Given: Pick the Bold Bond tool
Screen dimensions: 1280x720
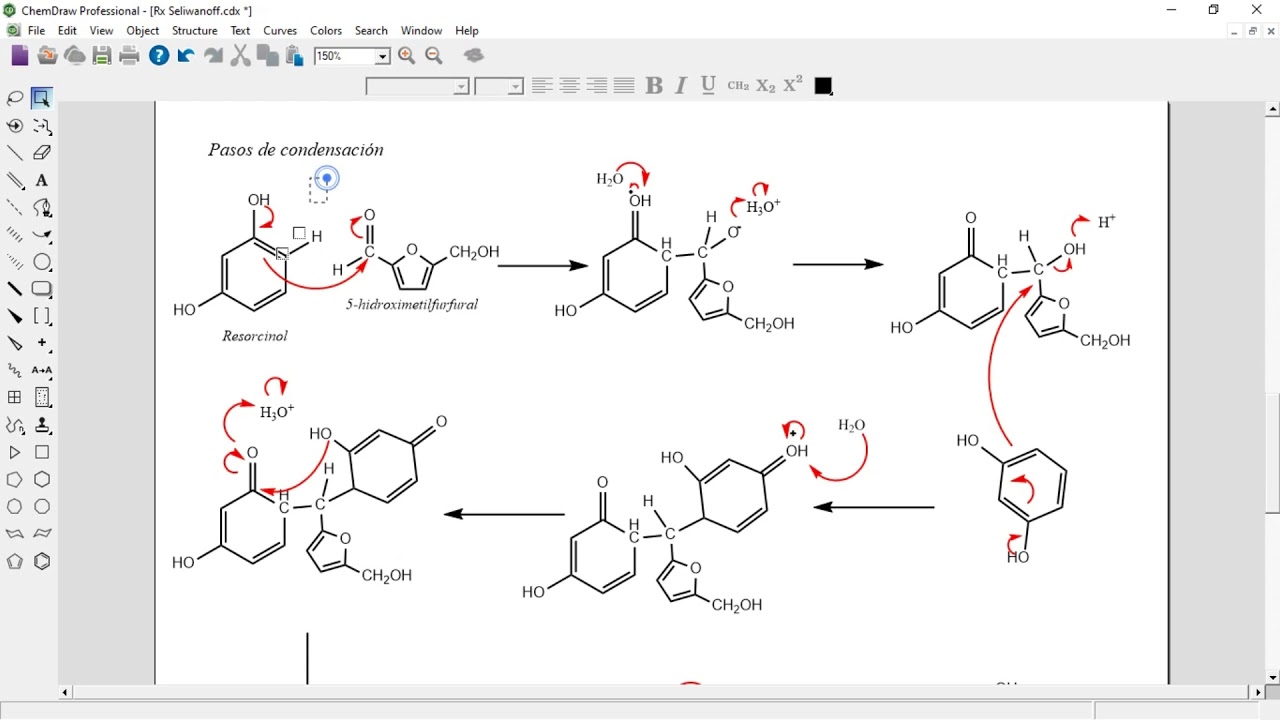Looking at the screenshot, I should point(15,289).
